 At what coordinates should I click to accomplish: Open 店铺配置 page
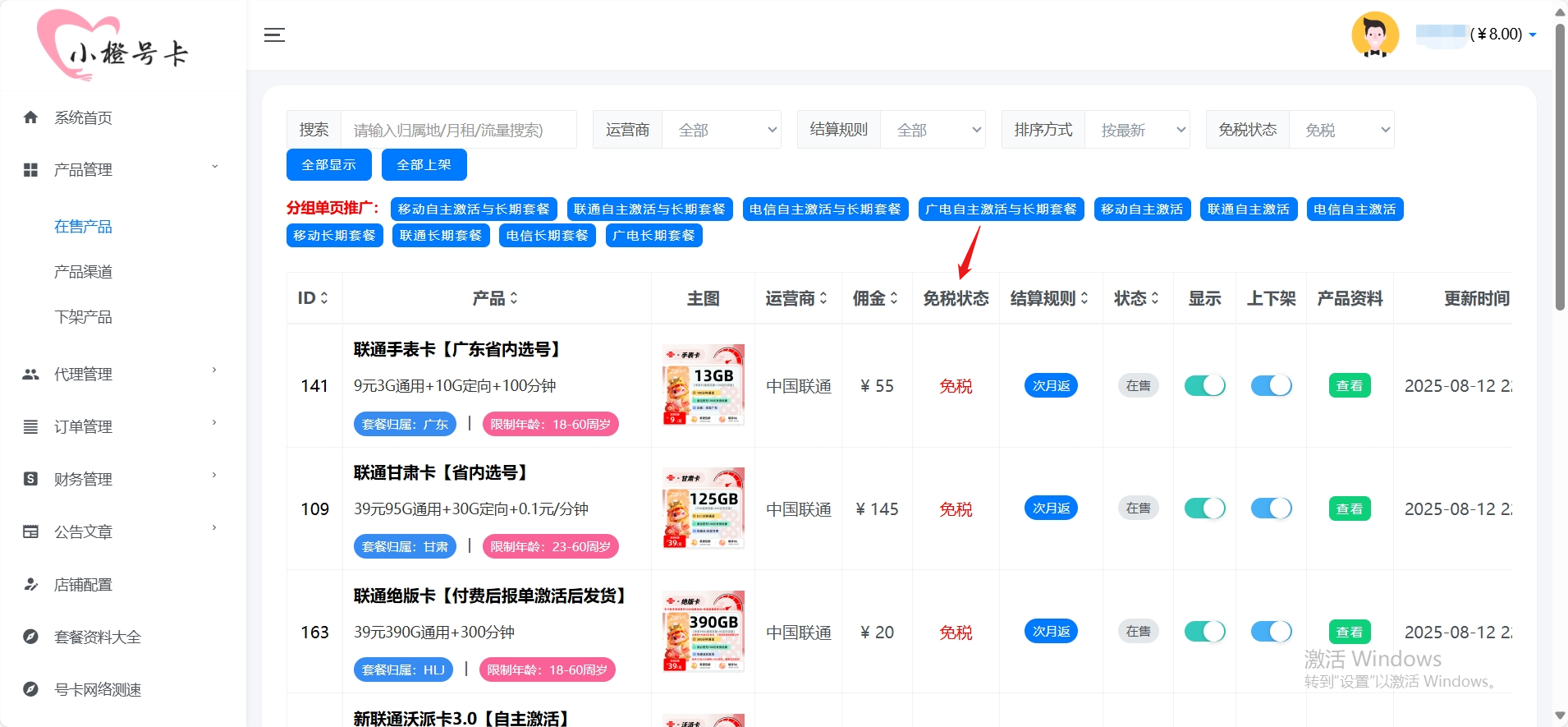click(x=83, y=584)
